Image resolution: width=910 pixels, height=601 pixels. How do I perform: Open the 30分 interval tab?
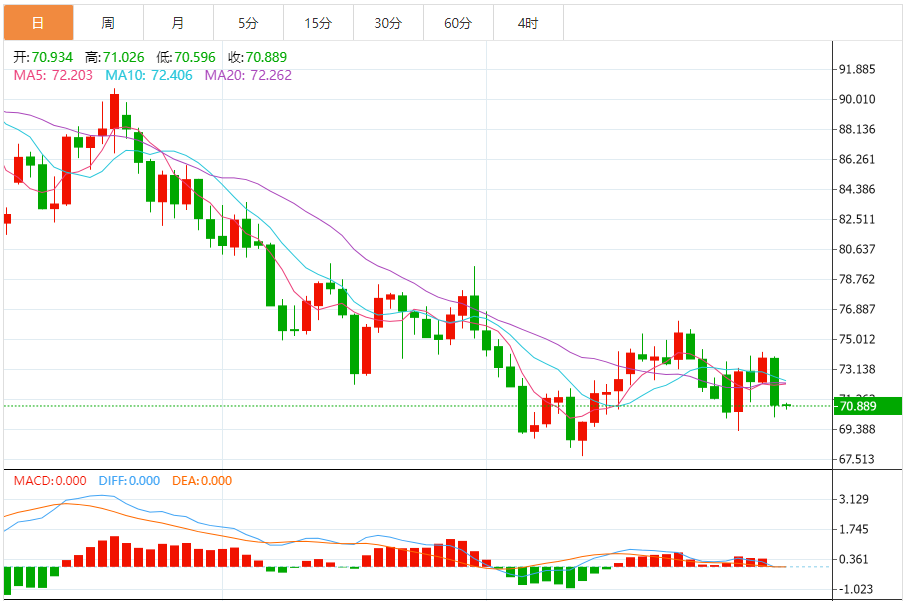(x=388, y=23)
